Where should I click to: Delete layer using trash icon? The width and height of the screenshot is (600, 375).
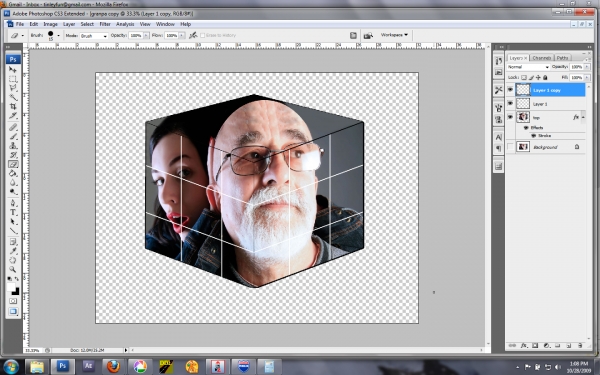tap(580, 346)
